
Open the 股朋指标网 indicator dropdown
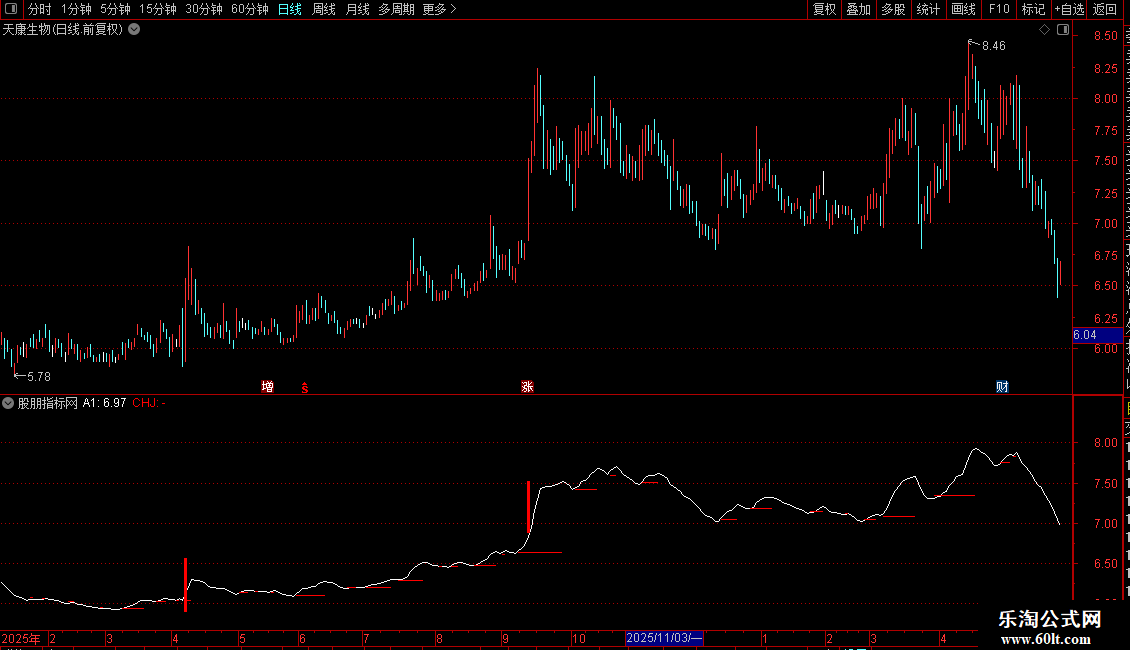pyautogui.click(x=8, y=403)
